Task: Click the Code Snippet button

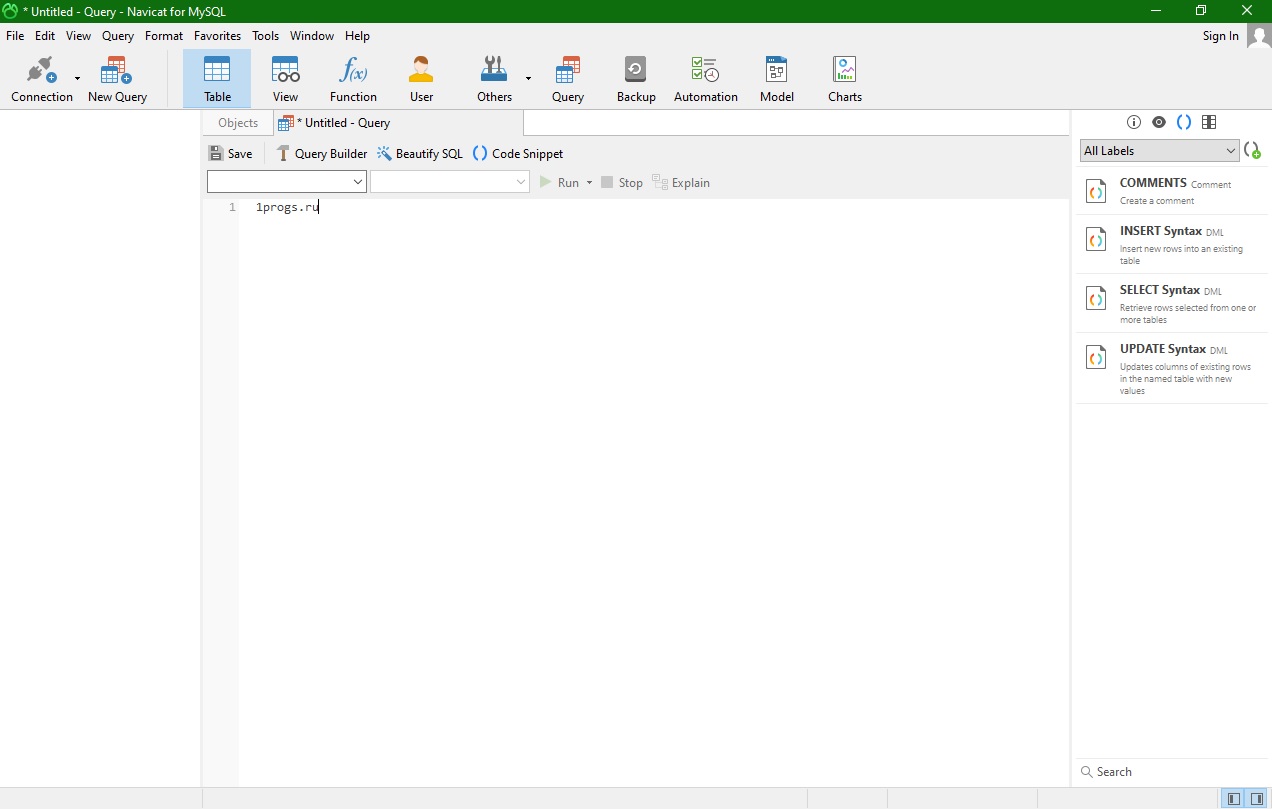Action: (518, 154)
